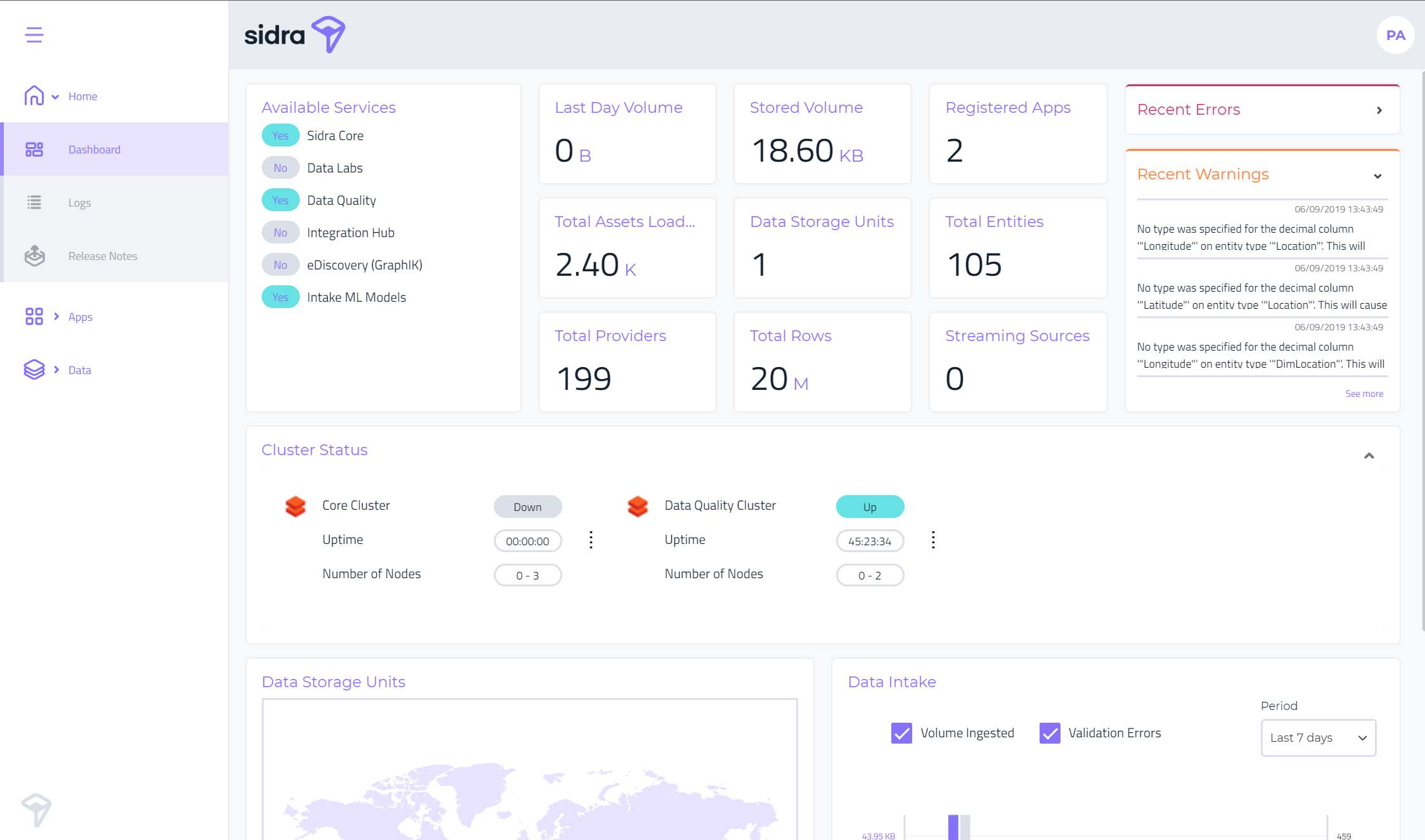Click the PA user avatar
The image size is (1425, 840).
[1395, 36]
